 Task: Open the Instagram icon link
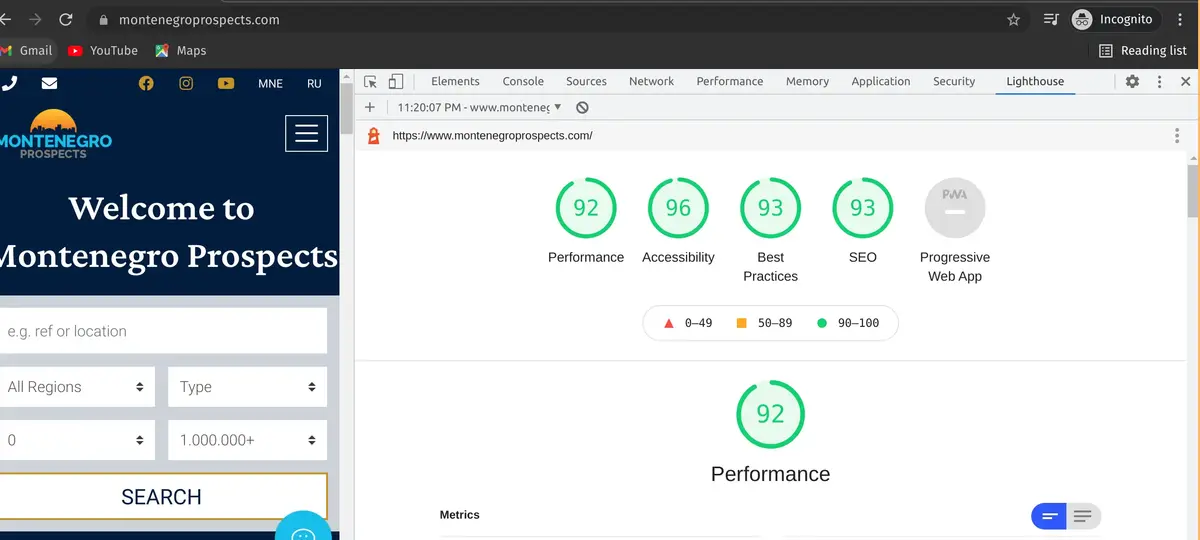point(186,83)
